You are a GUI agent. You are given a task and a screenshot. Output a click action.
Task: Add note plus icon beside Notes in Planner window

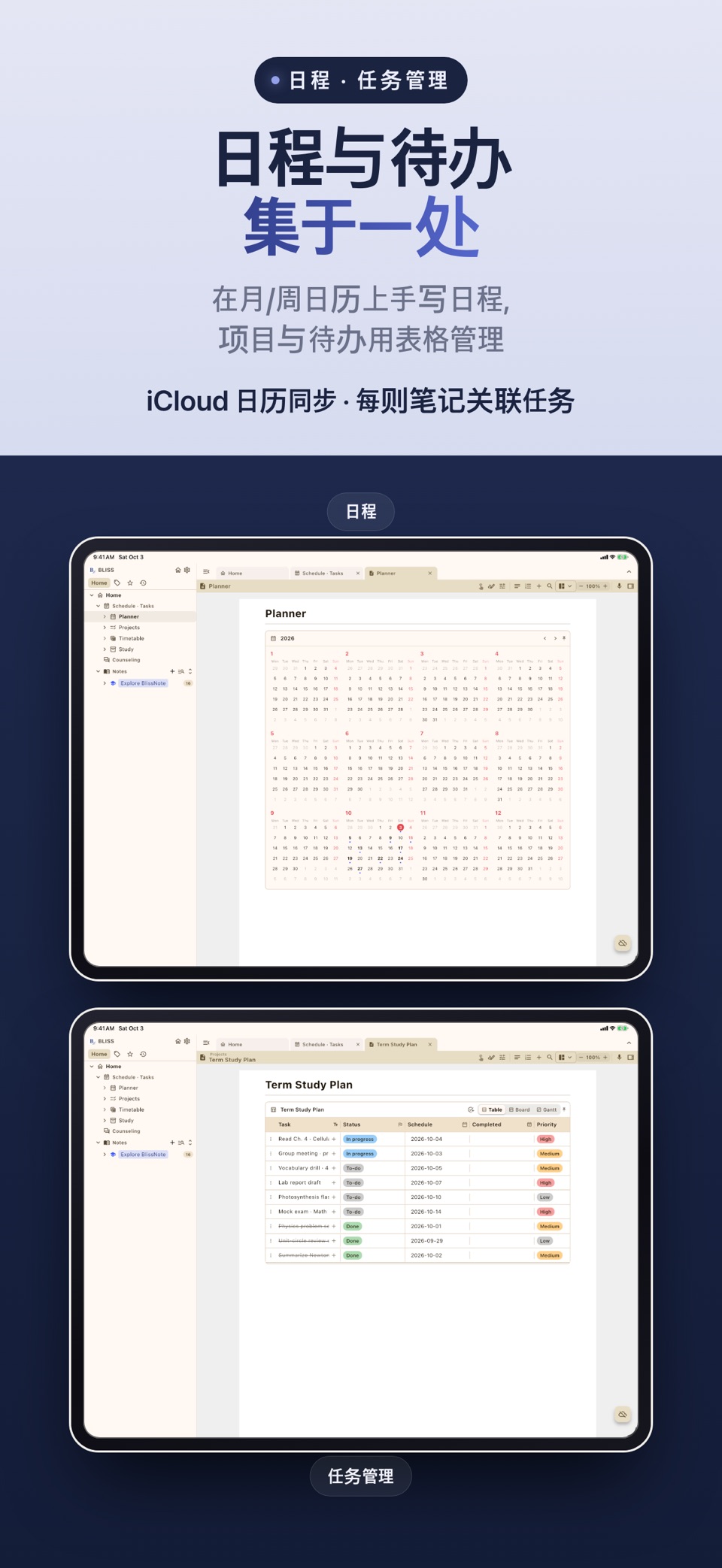(x=172, y=671)
